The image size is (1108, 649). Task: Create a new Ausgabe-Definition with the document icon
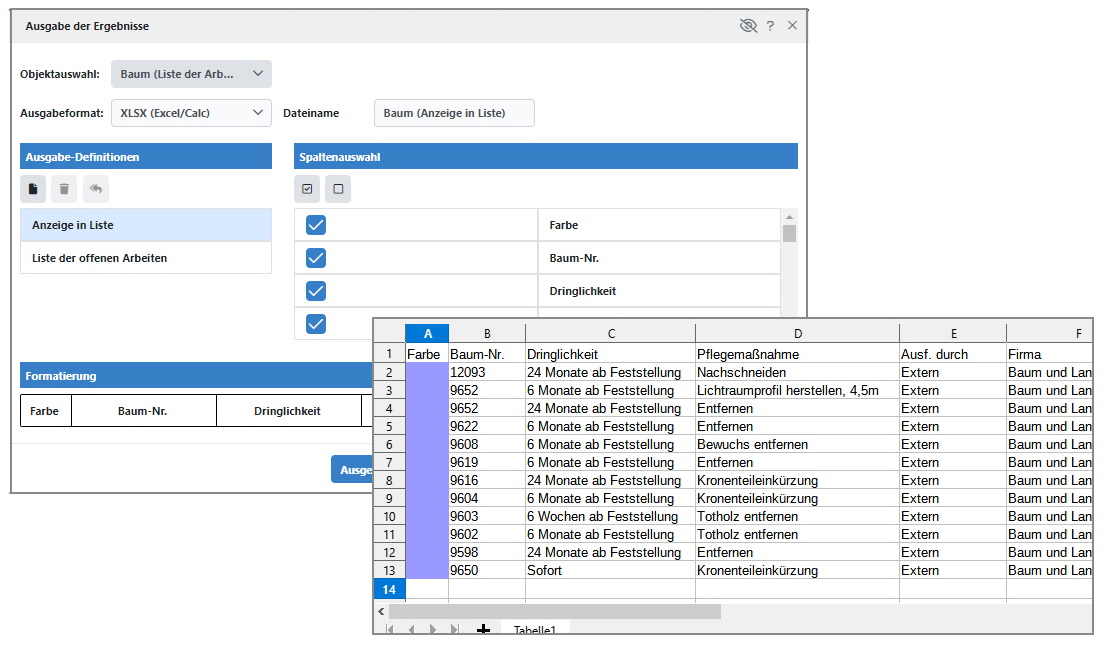tap(33, 189)
